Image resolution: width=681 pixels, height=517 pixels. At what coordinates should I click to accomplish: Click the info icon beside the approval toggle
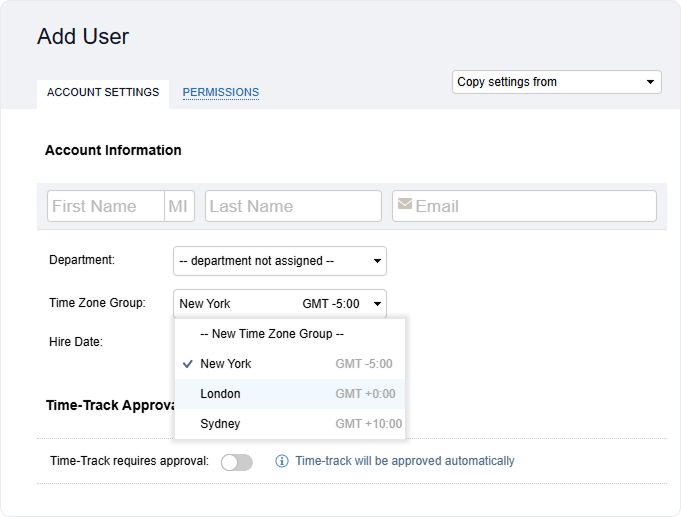click(281, 461)
